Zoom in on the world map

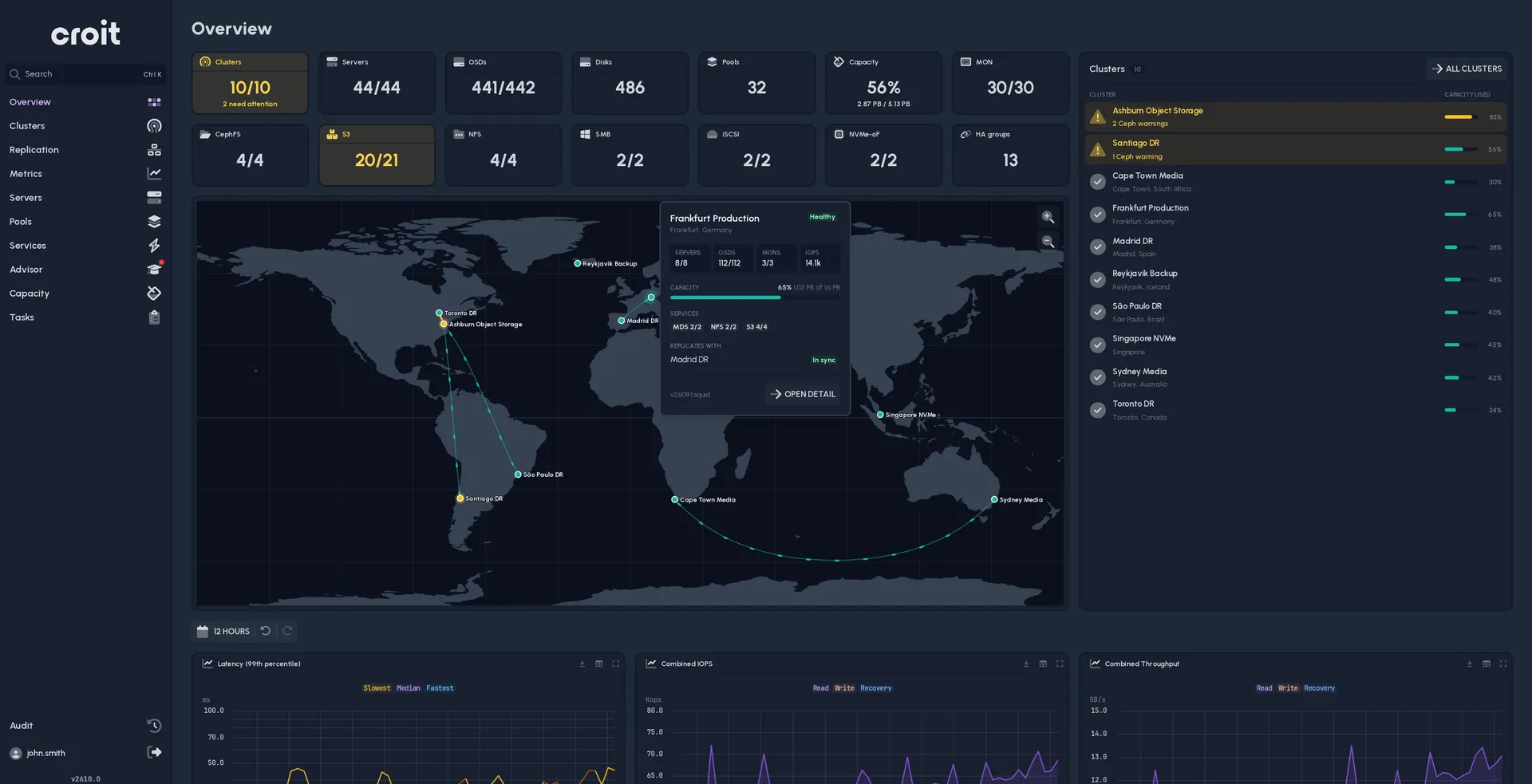(1048, 217)
